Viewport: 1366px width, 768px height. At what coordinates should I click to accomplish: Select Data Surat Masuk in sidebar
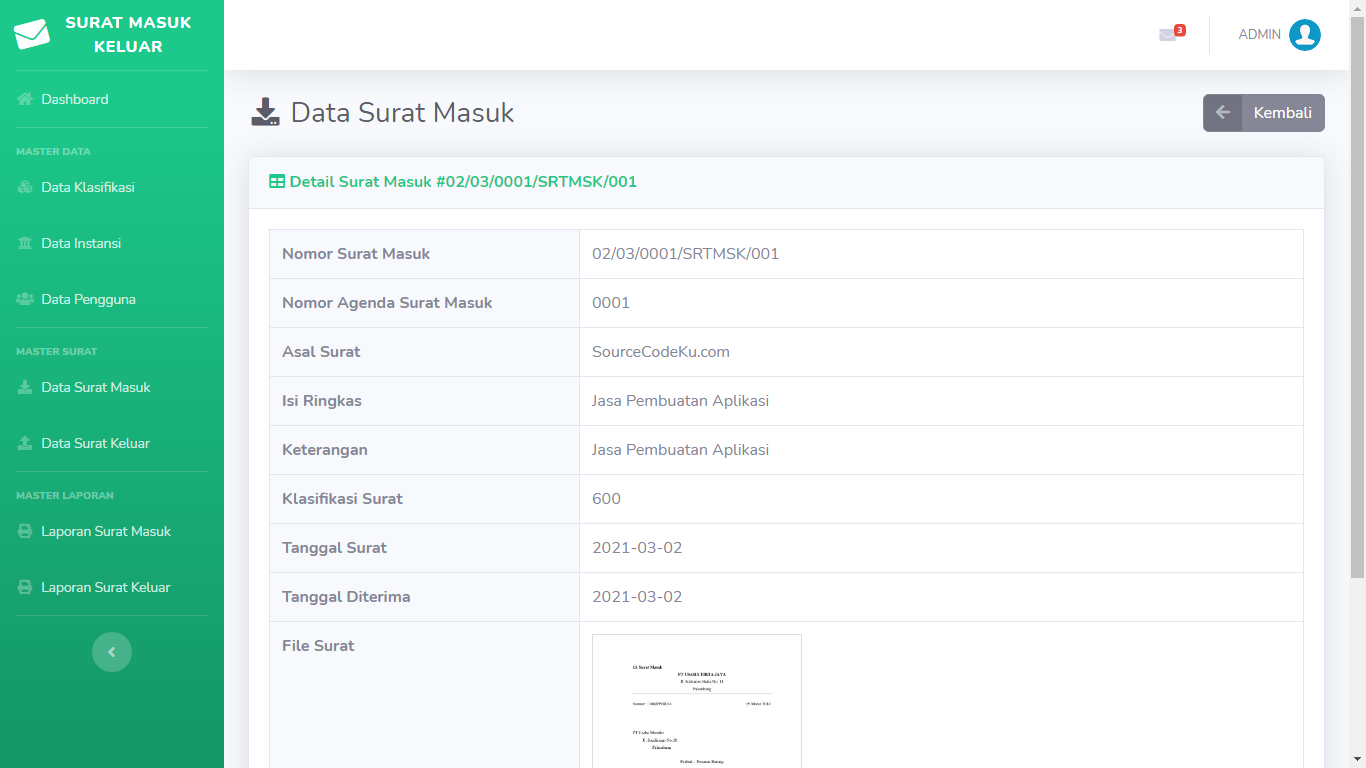coord(112,387)
